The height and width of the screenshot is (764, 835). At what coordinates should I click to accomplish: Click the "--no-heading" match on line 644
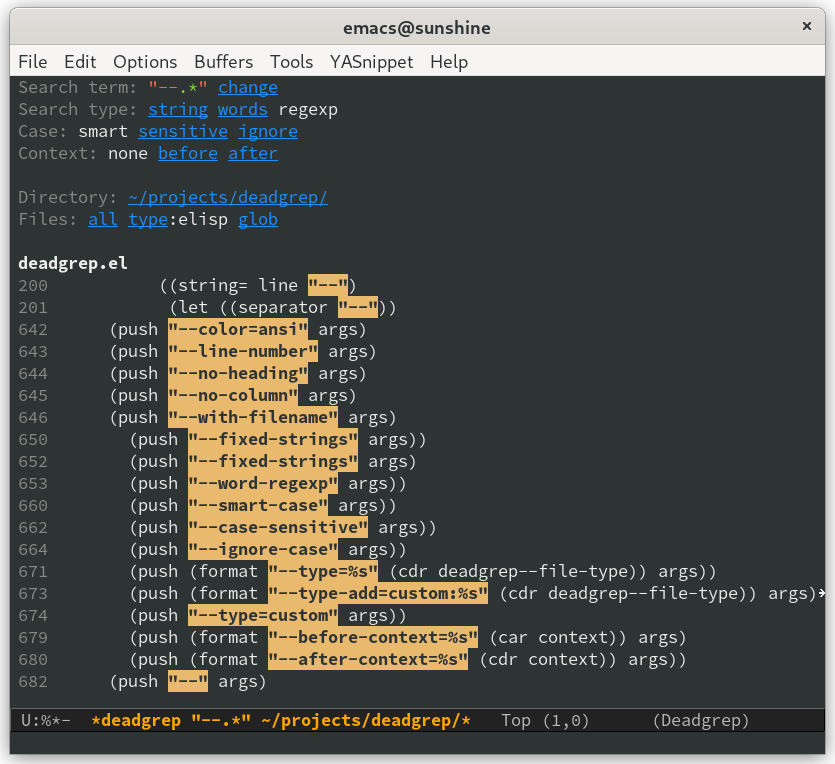coord(238,373)
